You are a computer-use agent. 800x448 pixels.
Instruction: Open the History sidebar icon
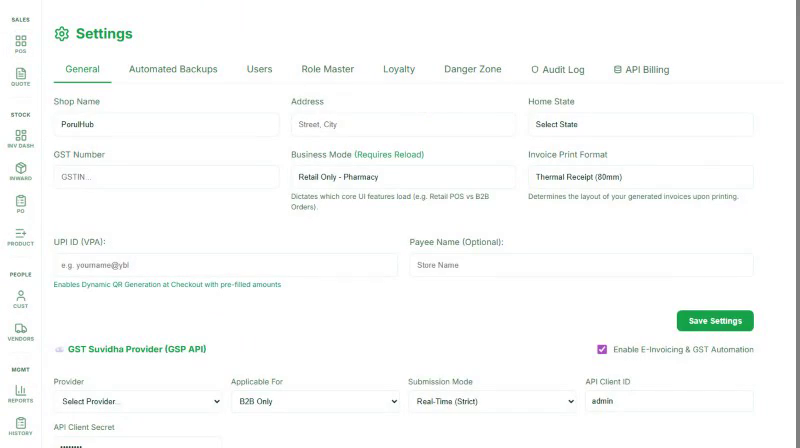tap(20, 426)
